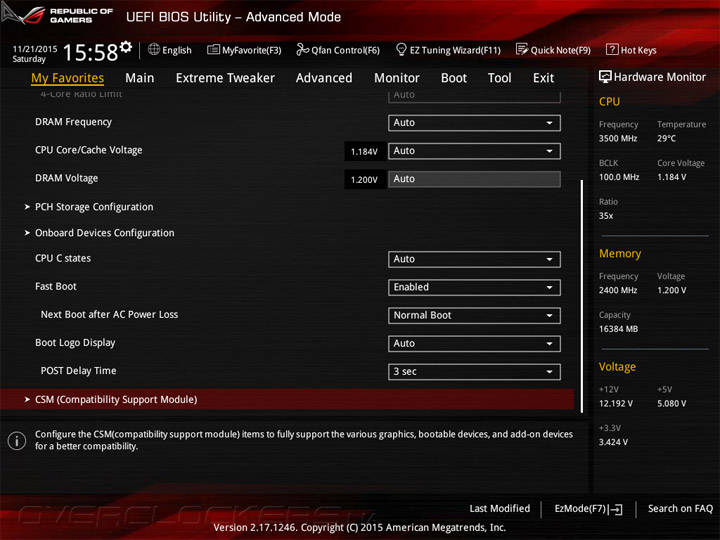Open settings via gear icon by clock
The image size is (720, 540).
pos(126,46)
